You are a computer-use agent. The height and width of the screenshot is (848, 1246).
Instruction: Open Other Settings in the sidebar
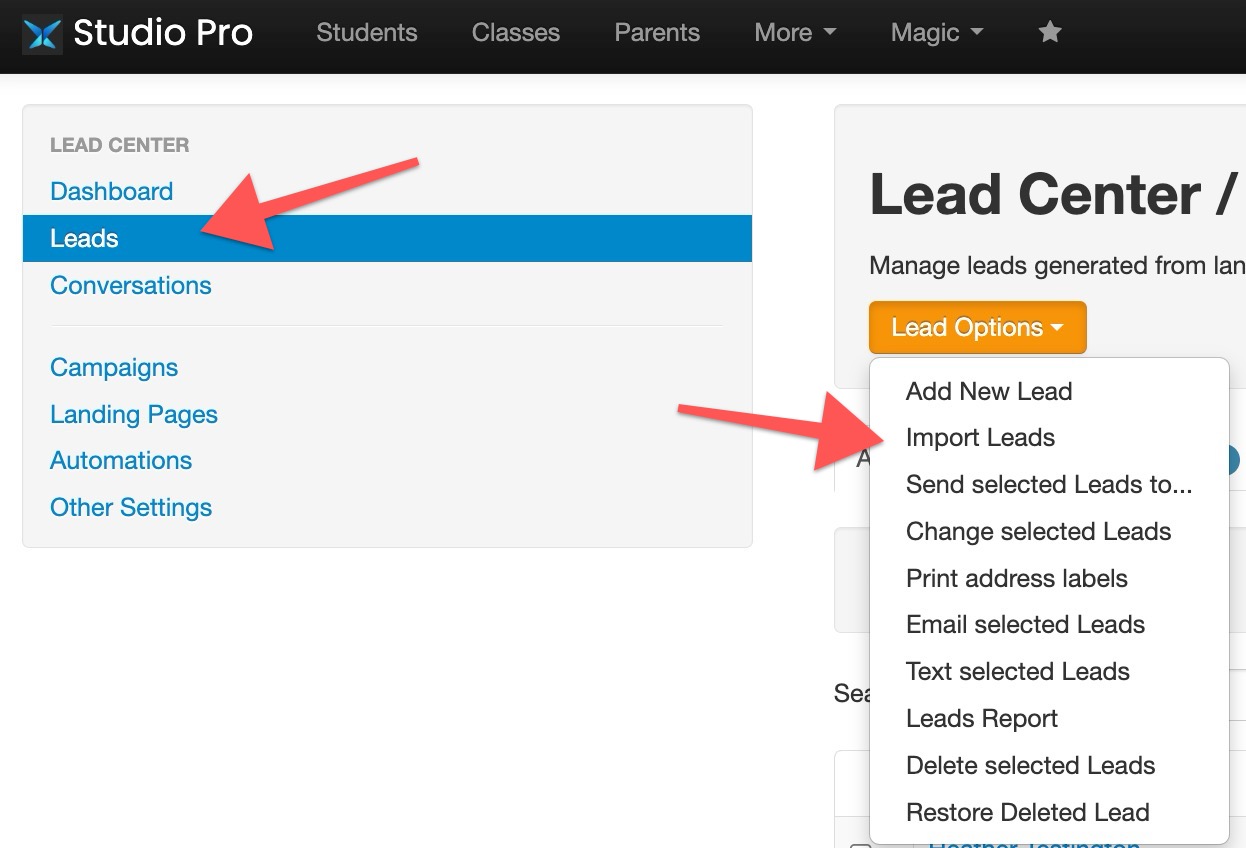point(131,507)
